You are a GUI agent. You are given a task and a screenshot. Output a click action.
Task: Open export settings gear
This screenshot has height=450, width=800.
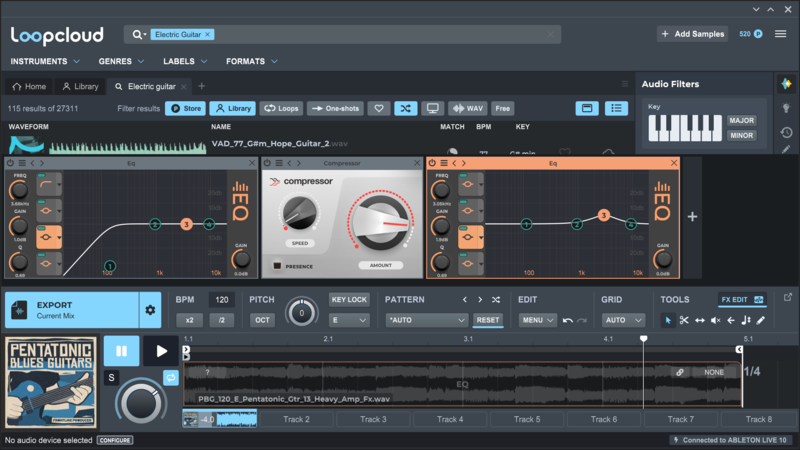tap(150, 310)
